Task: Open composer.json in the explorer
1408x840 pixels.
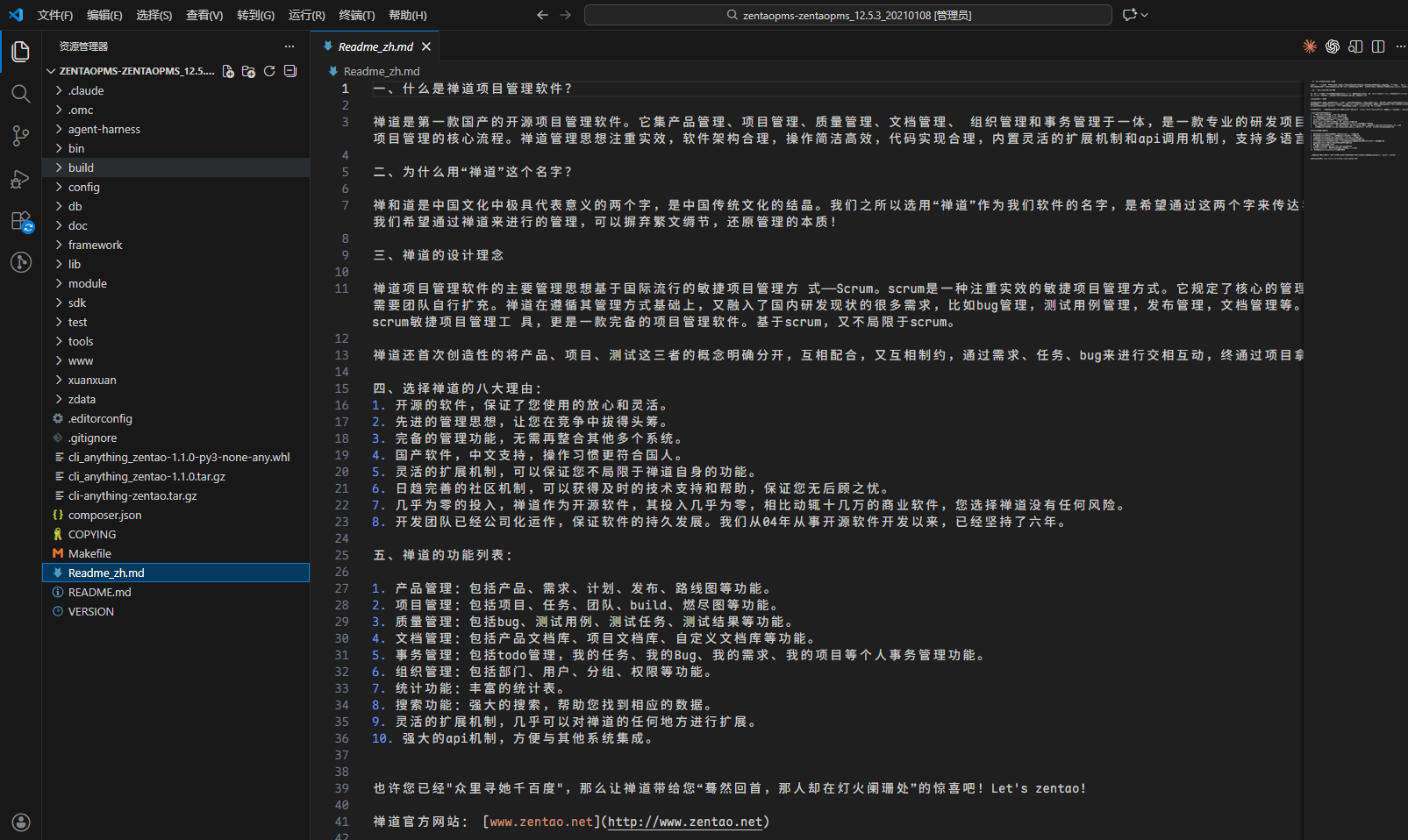Action: coord(175,515)
